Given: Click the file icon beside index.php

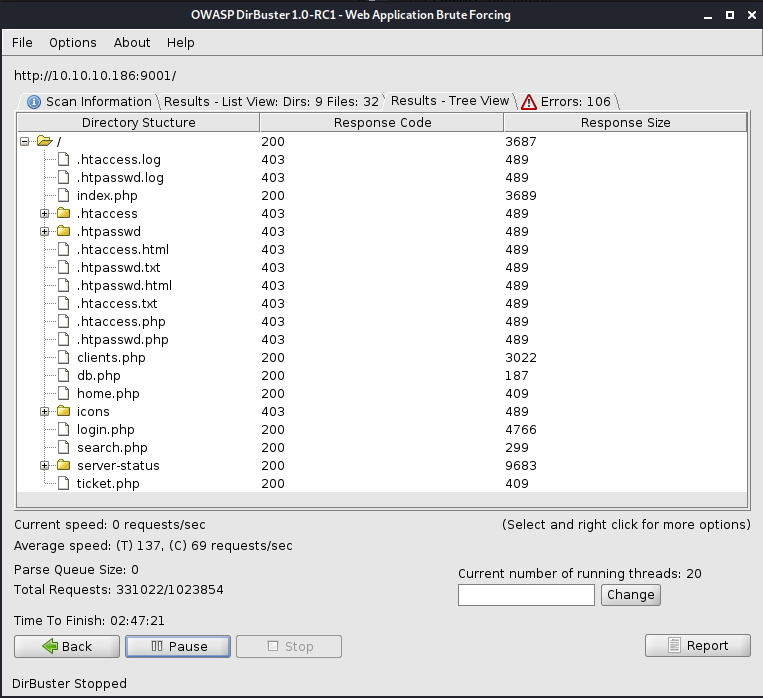Looking at the screenshot, I should click(63, 195).
